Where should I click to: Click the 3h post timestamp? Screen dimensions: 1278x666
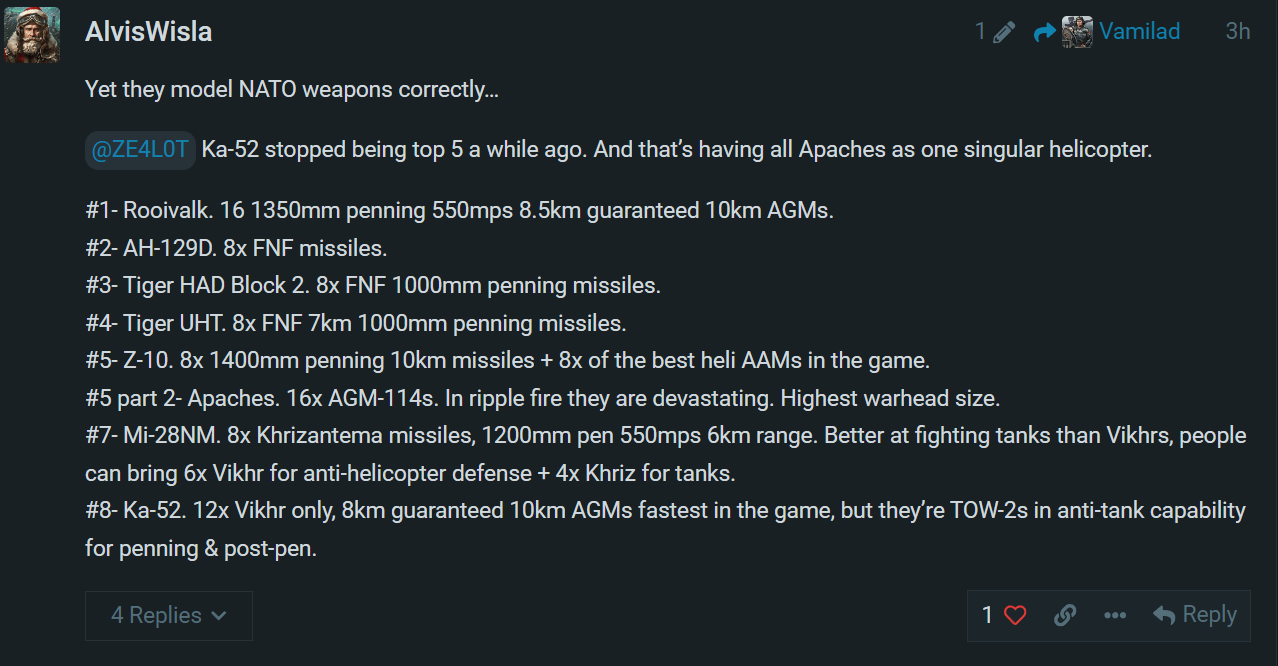(1237, 32)
